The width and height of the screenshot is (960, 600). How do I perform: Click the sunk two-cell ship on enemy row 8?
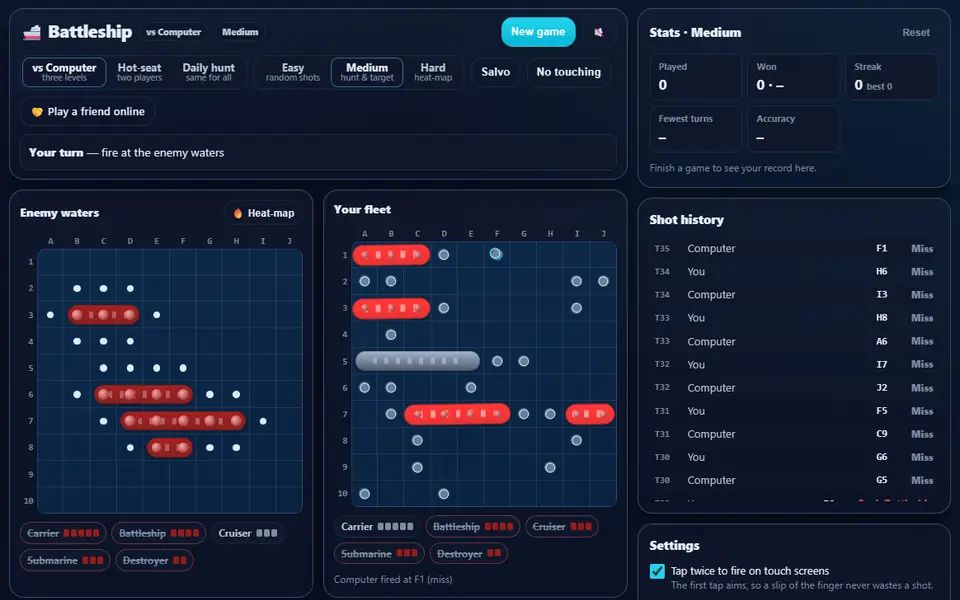[170, 448]
